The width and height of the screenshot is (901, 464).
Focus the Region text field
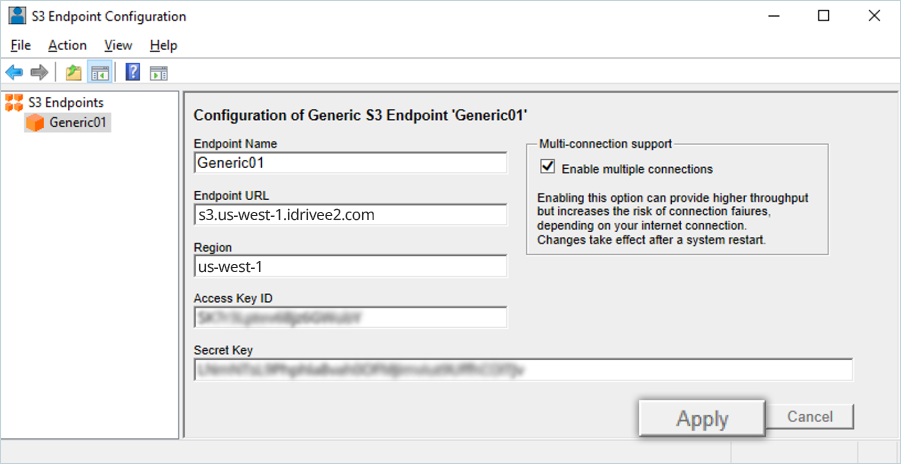coord(350,266)
